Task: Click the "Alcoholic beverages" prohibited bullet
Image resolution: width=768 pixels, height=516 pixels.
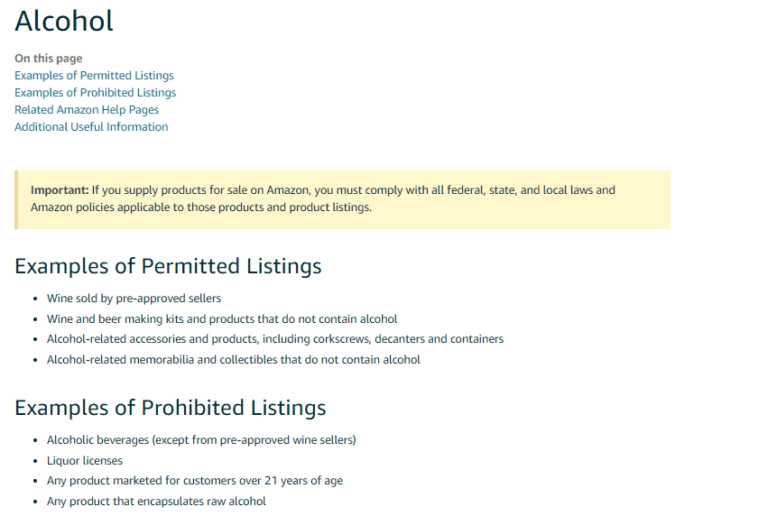Action: (201, 439)
